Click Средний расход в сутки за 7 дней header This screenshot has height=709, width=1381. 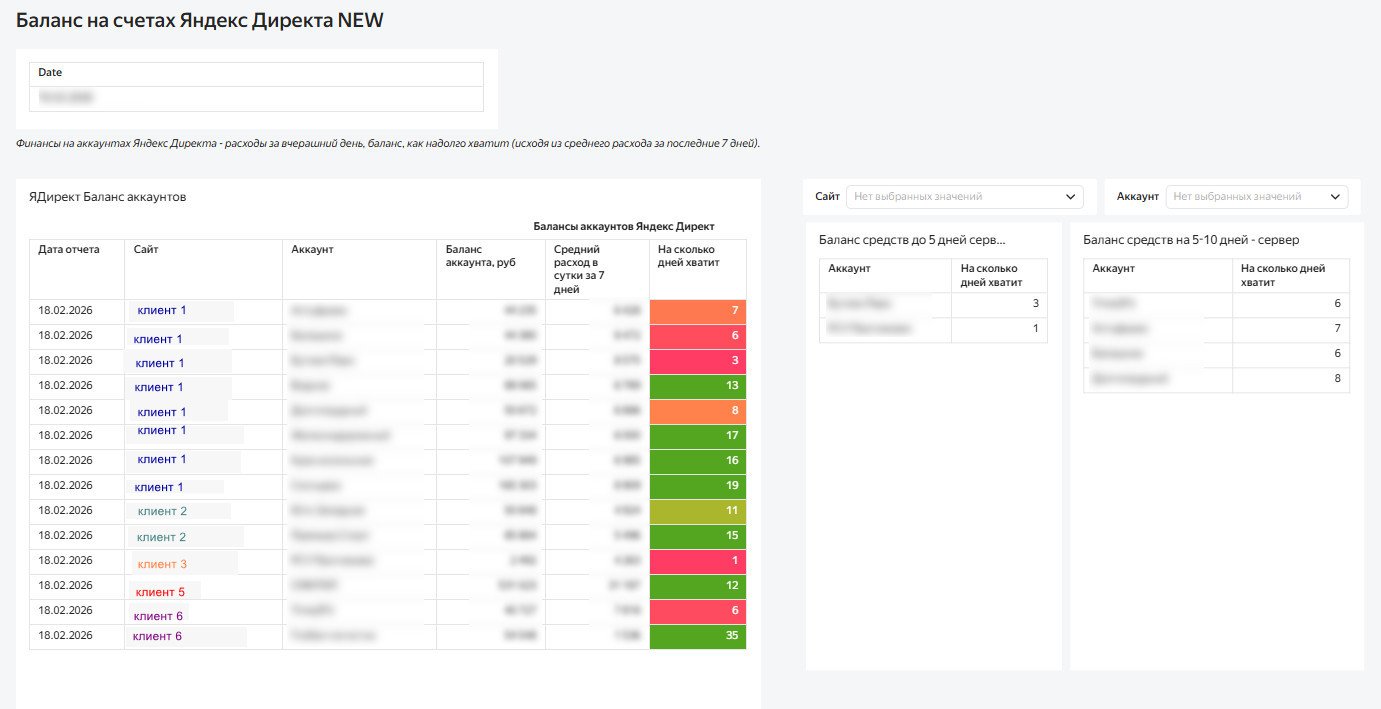[597, 269]
